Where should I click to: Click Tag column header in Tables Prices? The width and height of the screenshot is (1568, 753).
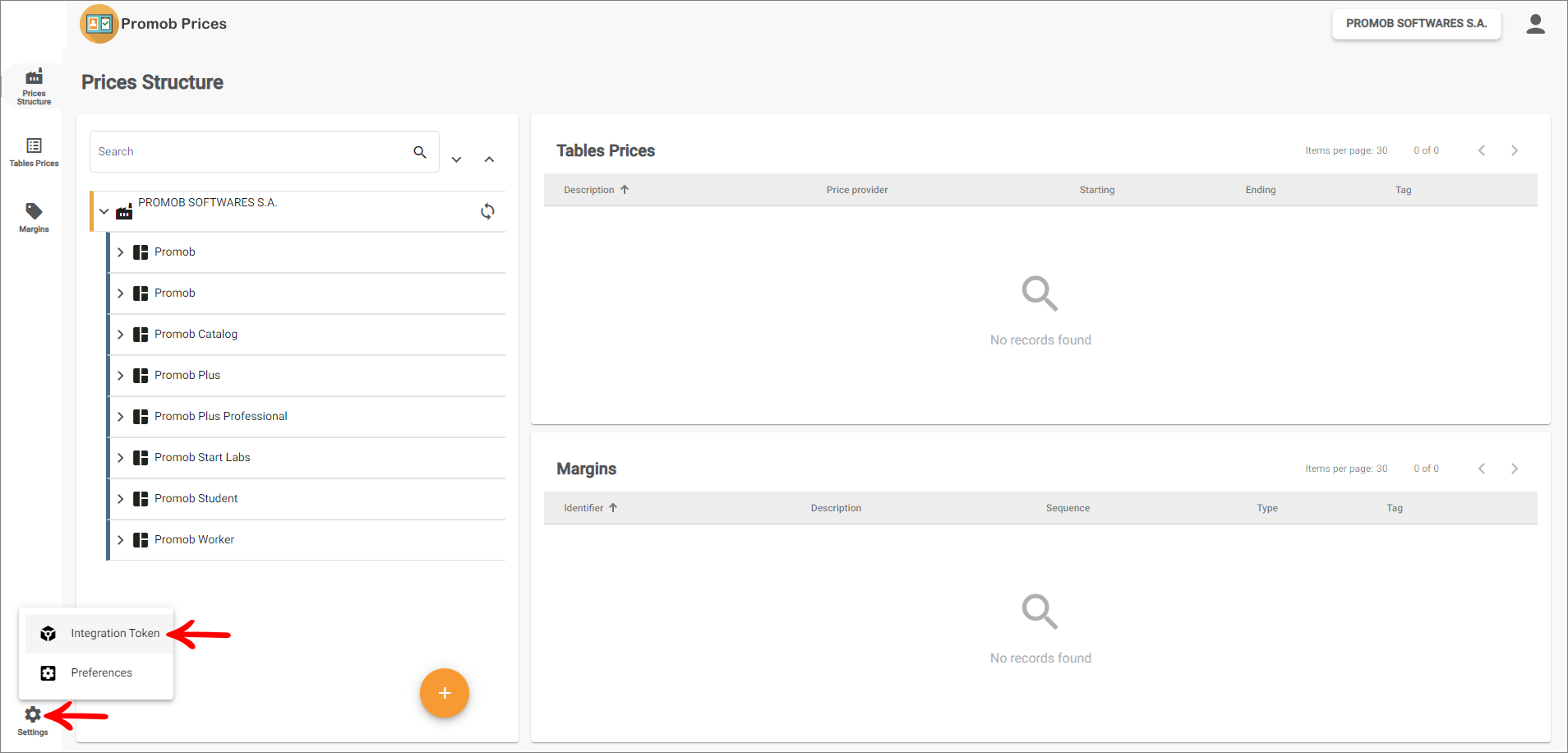click(1403, 190)
